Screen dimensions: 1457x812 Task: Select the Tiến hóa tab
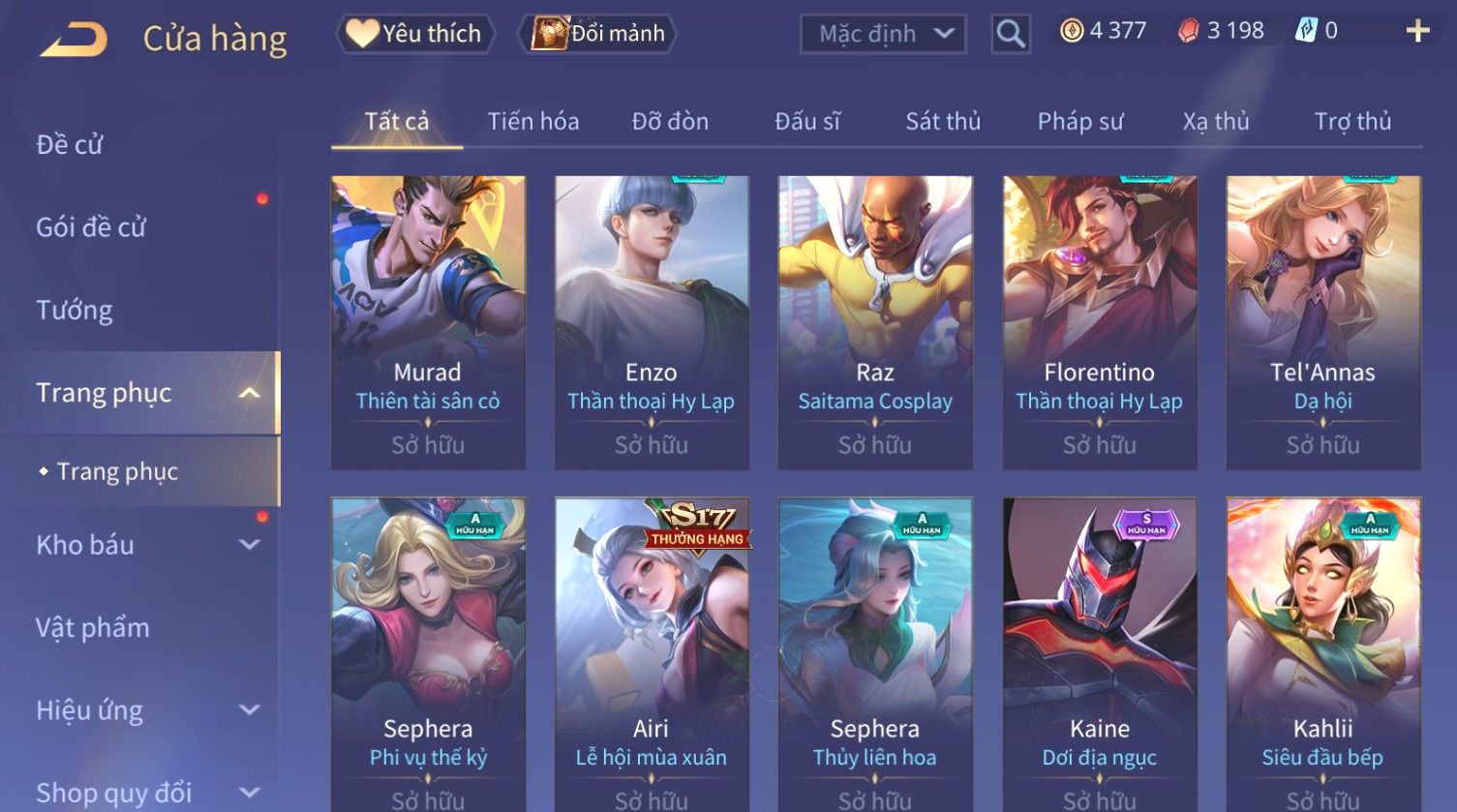[533, 121]
